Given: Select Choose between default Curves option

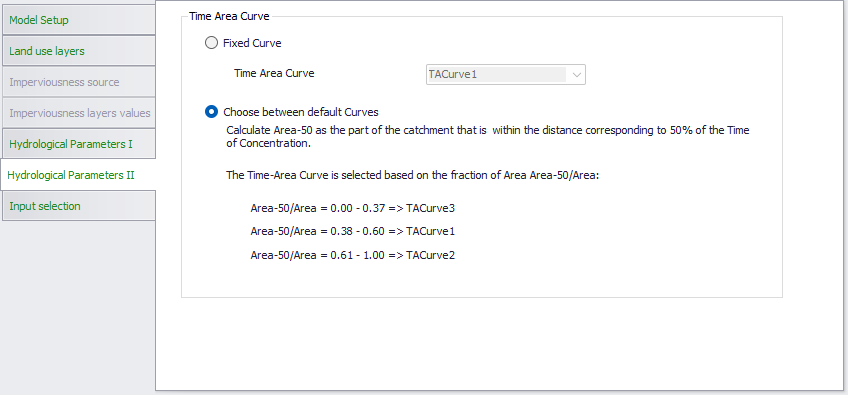Looking at the screenshot, I should [x=211, y=112].
